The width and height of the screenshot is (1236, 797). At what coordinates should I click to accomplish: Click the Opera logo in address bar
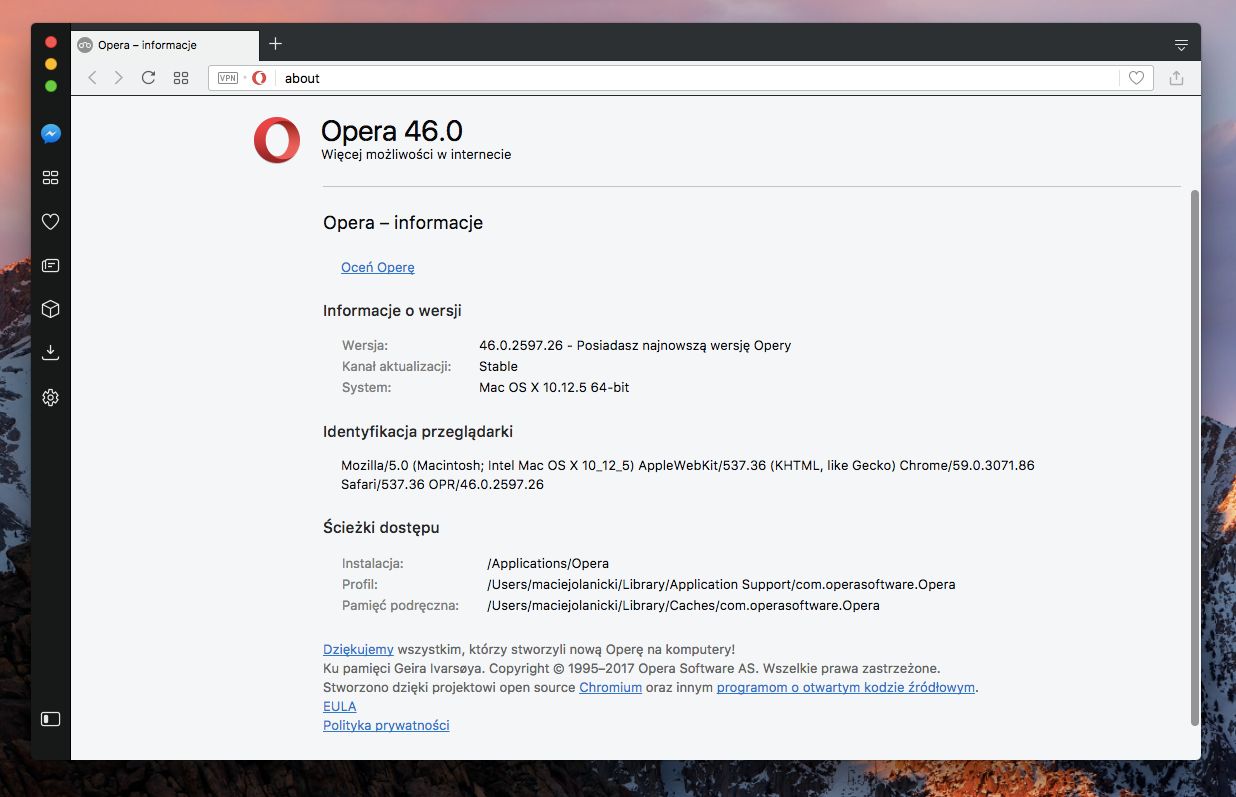(x=259, y=78)
